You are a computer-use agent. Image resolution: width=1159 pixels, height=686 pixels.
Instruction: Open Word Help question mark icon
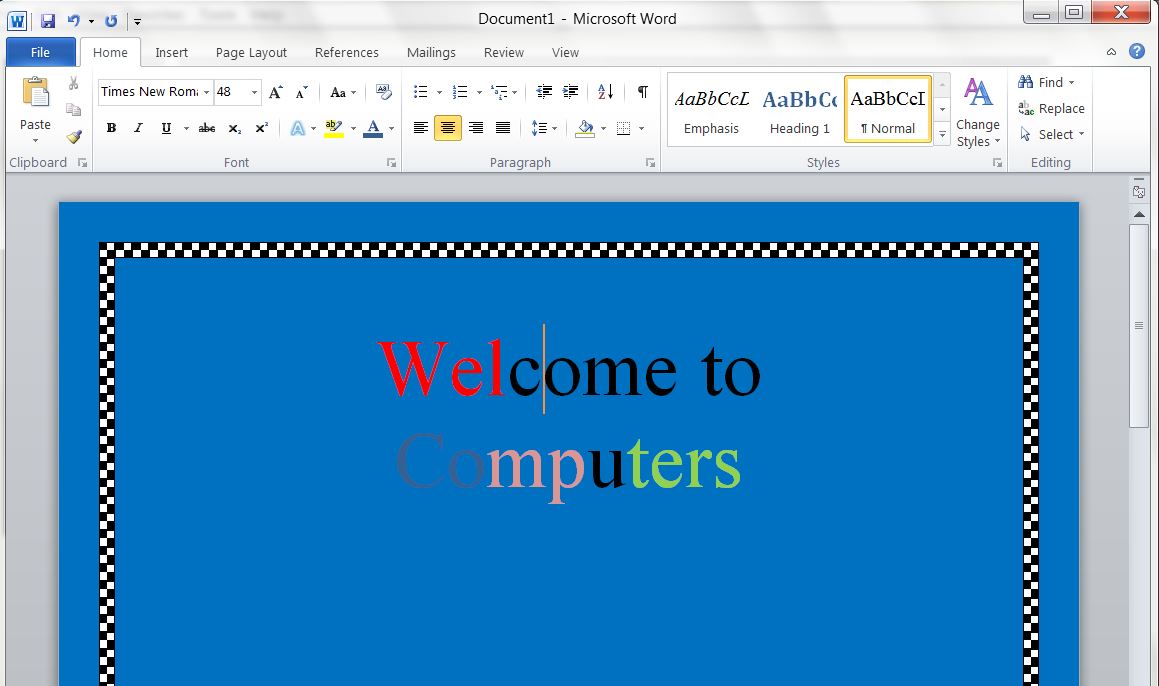click(x=1136, y=52)
